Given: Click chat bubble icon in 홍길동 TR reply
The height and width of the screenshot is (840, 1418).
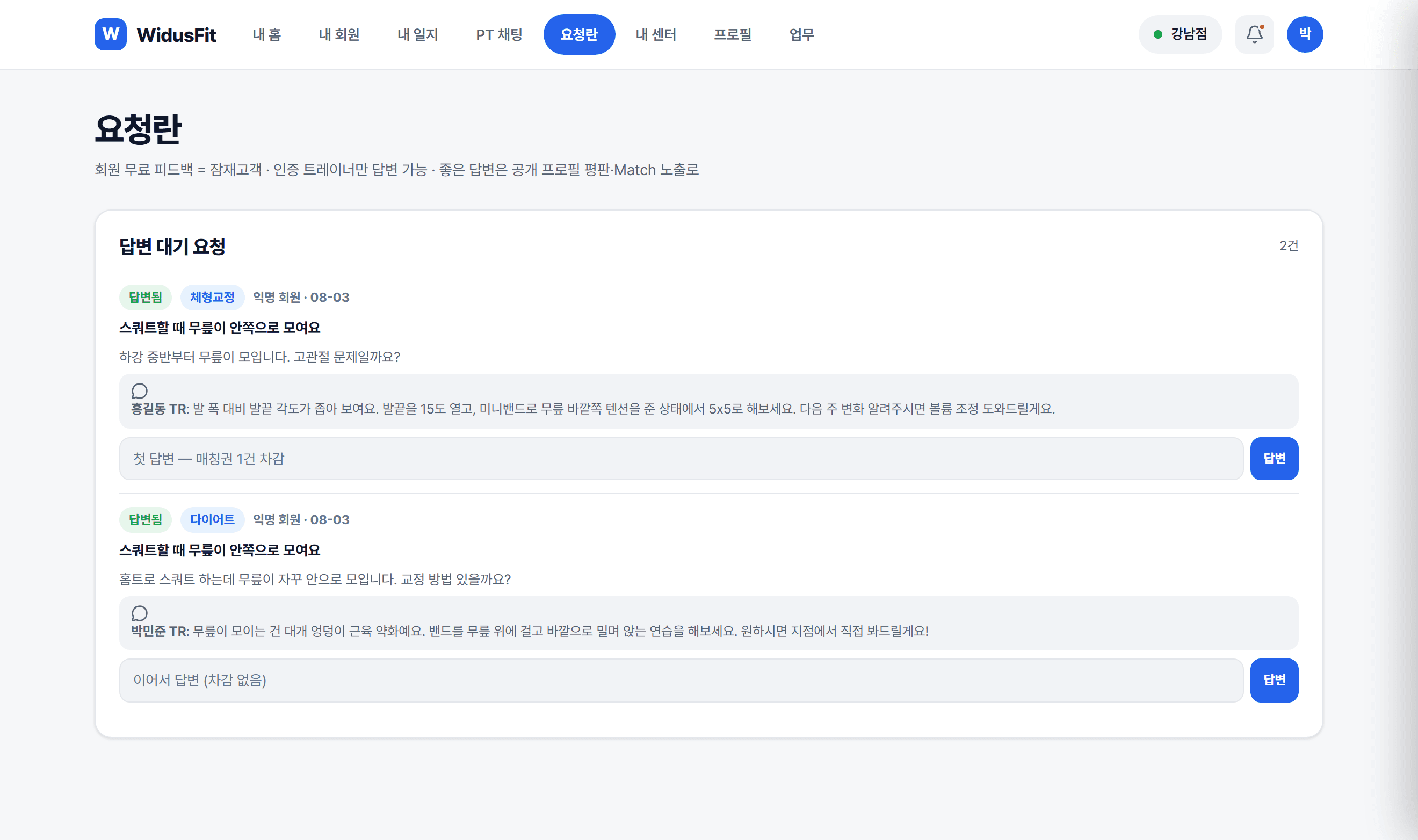Looking at the screenshot, I should point(139,390).
